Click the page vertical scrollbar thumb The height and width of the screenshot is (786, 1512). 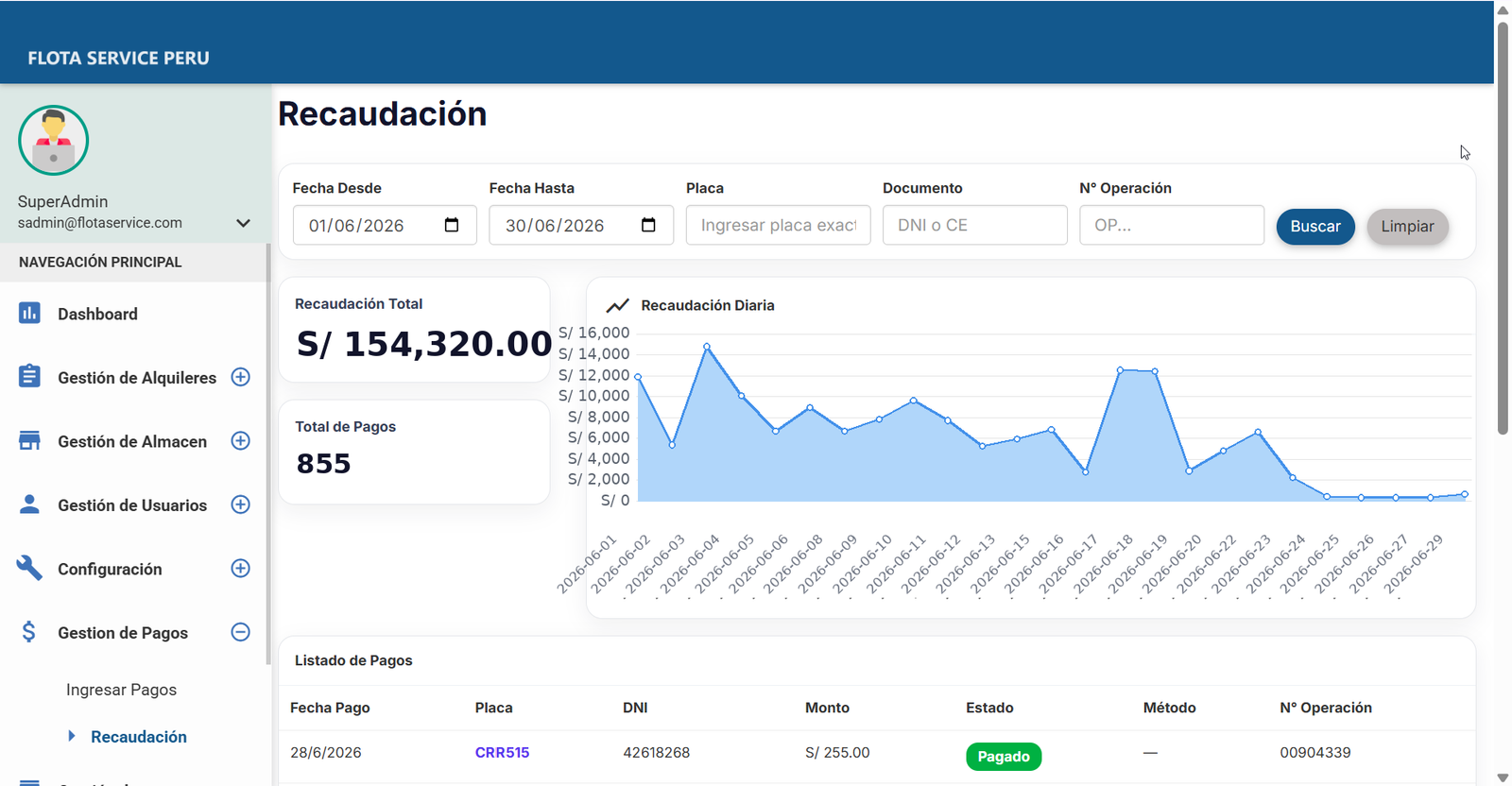click(1503, 227)
